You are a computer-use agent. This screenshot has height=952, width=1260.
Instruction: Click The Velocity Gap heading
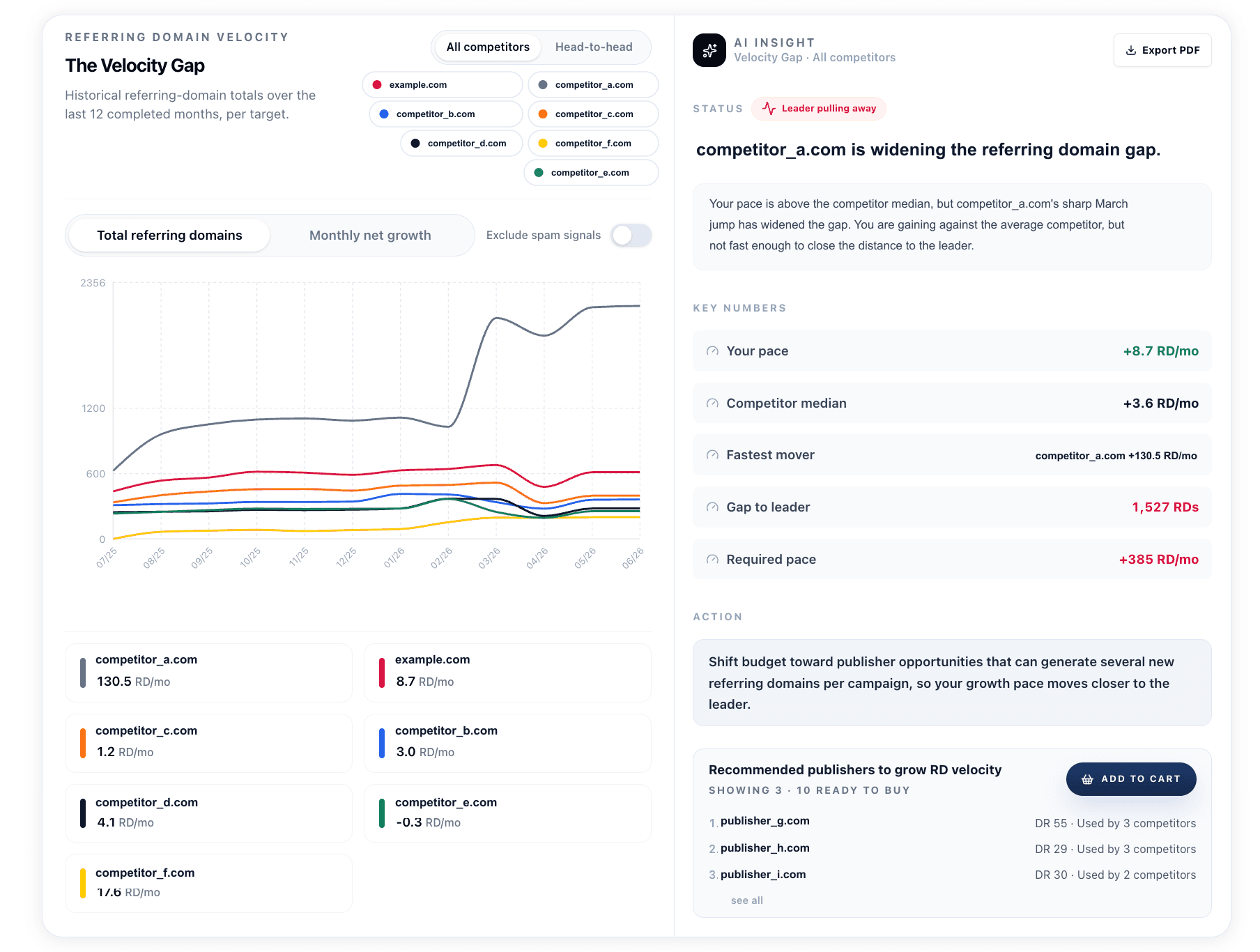click(135, 66)
